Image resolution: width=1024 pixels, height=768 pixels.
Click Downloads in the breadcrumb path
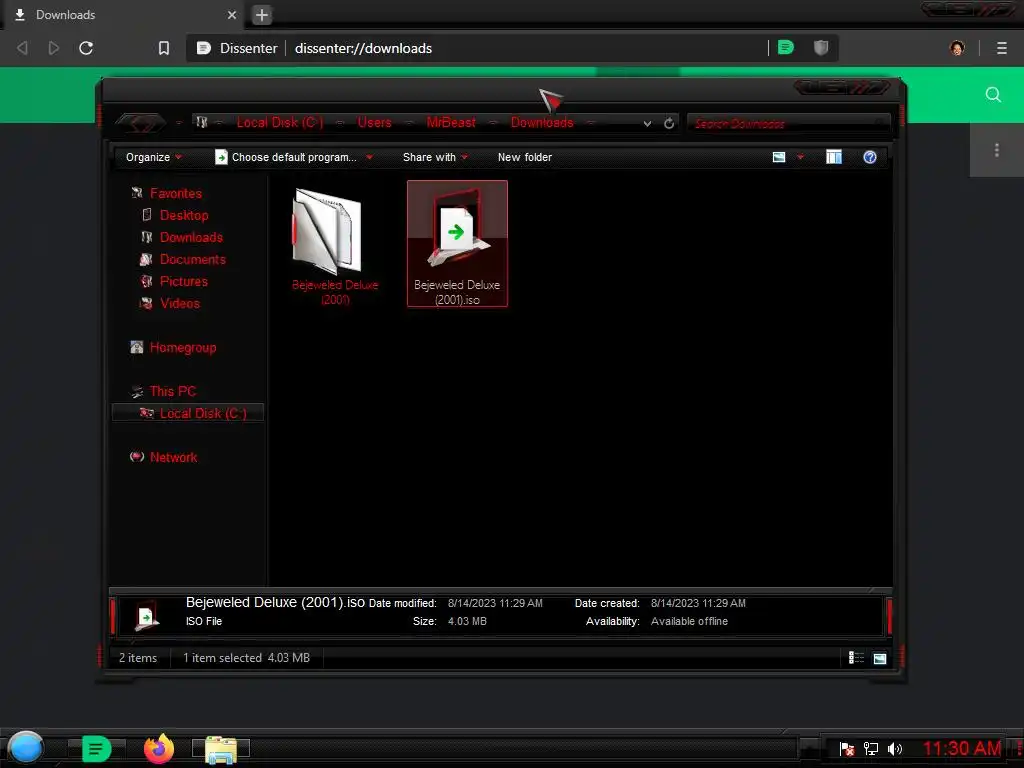click(542, 122)
